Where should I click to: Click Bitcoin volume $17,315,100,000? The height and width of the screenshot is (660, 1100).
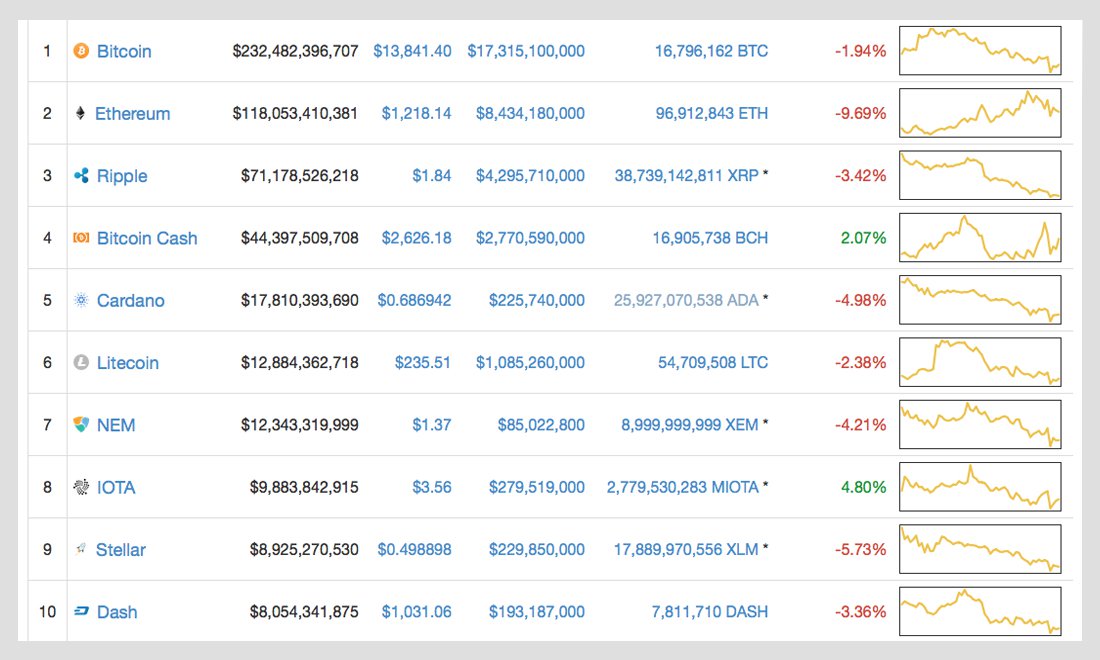526,51
